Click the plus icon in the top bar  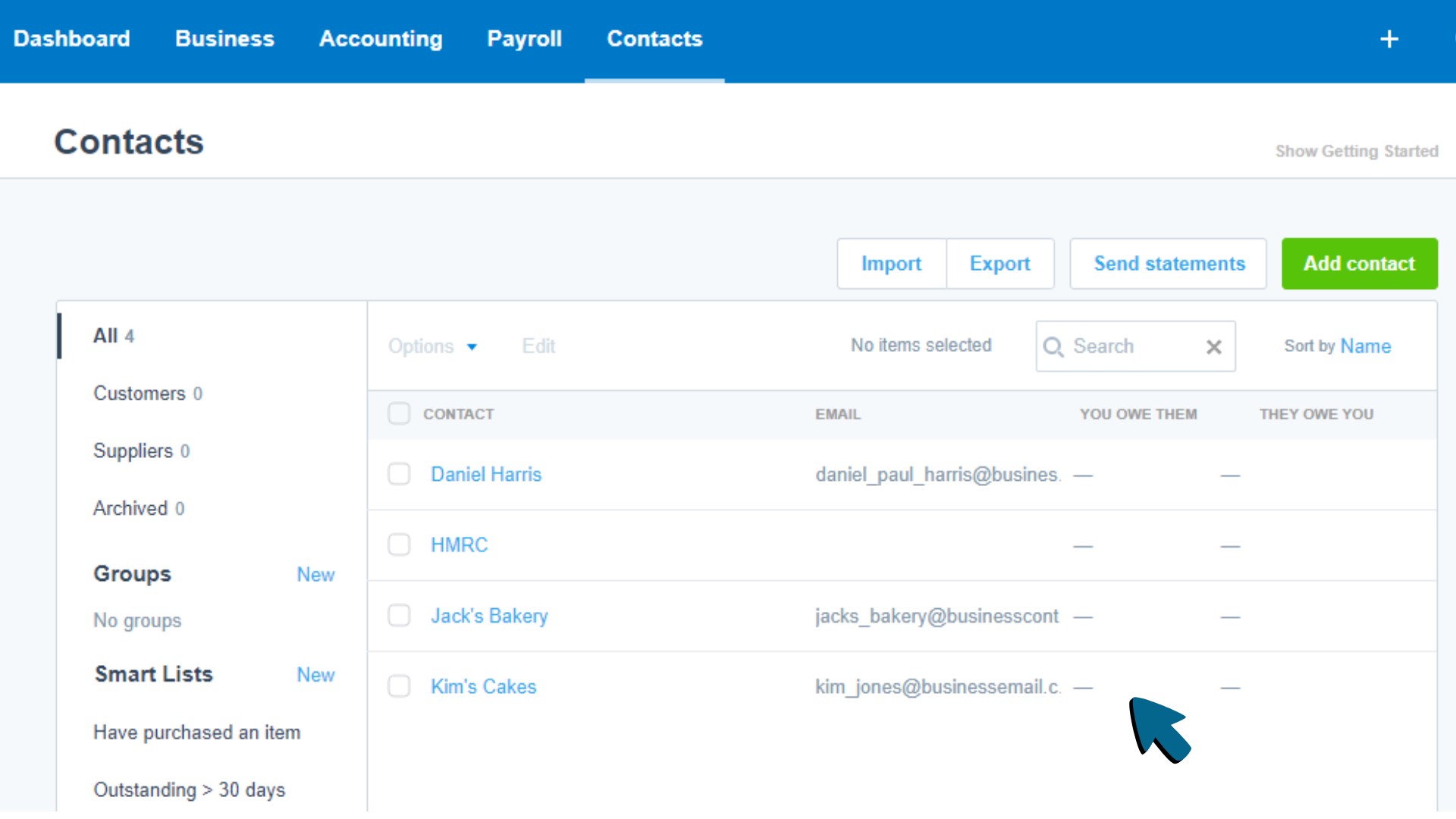click(1389, 39)
